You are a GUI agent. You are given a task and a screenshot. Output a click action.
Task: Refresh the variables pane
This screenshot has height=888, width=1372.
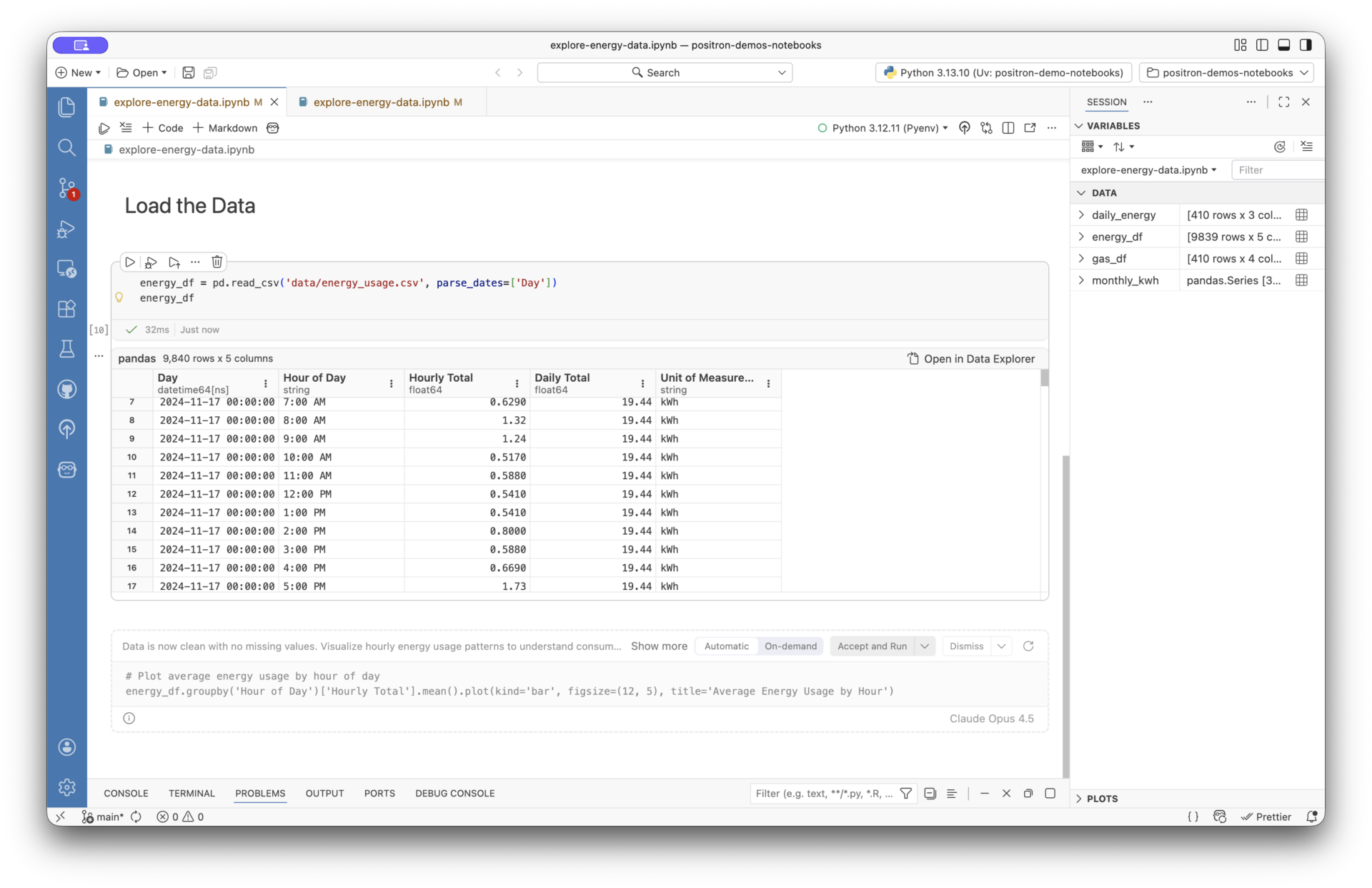(x=1279, y=147)
